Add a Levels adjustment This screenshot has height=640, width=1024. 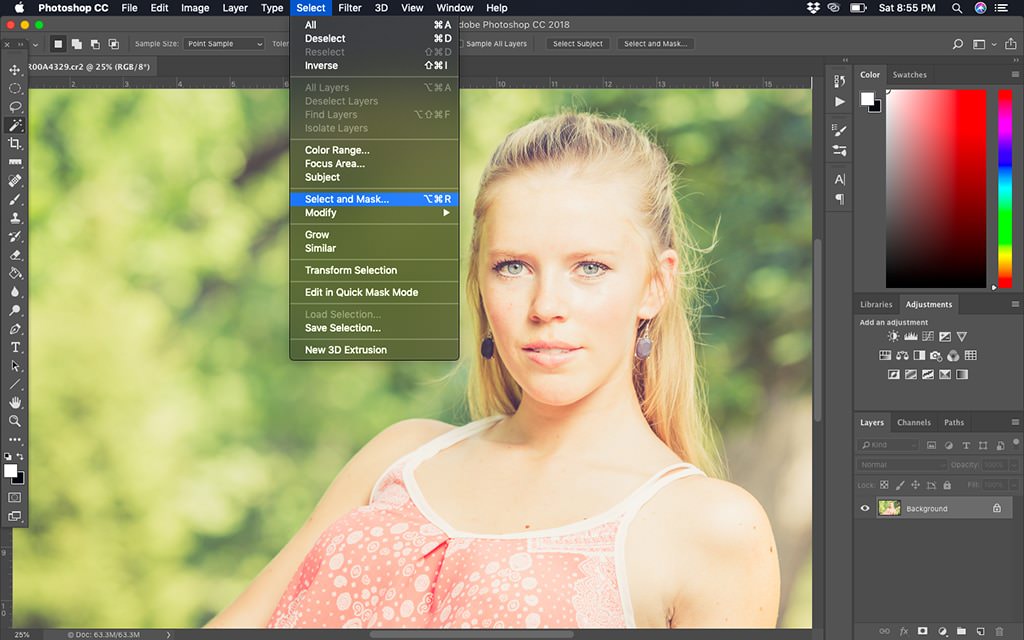click(910, 336)
